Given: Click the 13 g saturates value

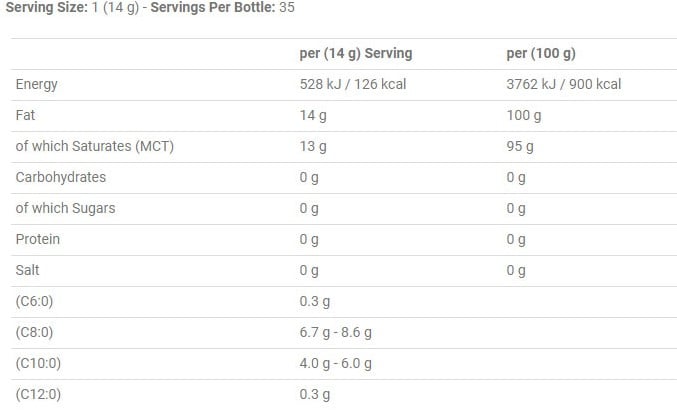Looking at the screenshot, I should (x=313, y=146).
